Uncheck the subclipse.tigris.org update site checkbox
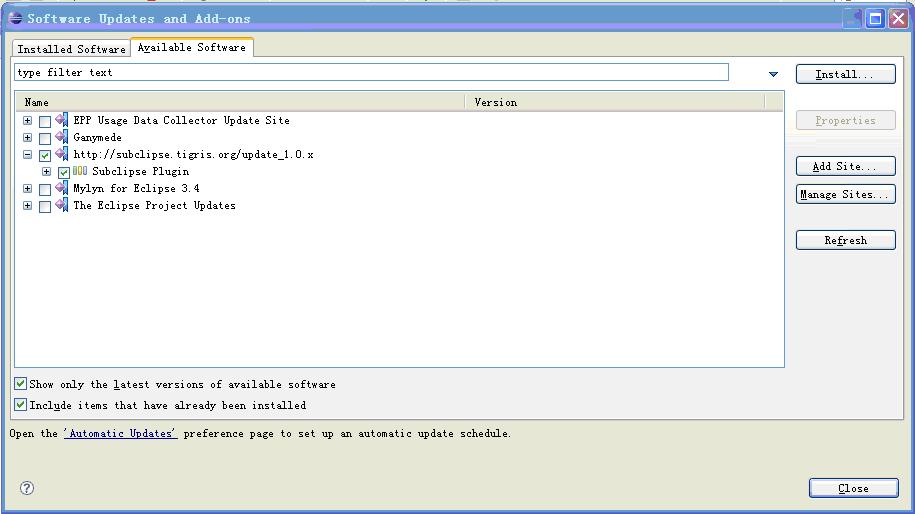The height and width of the screenshot is (514, 915). 45,155
